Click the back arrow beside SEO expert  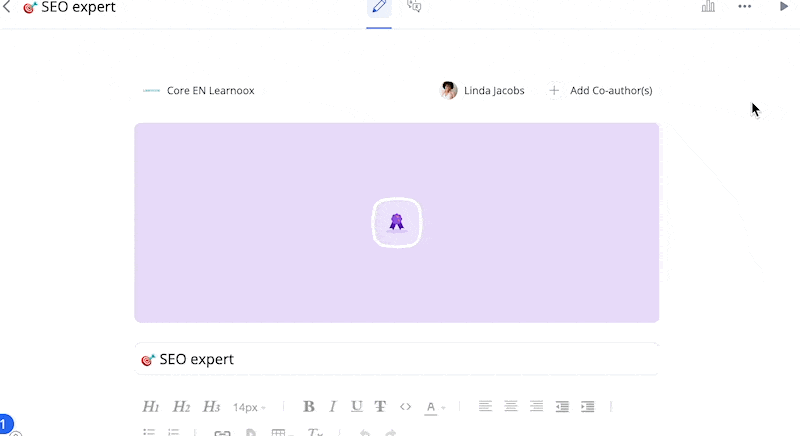8,7
